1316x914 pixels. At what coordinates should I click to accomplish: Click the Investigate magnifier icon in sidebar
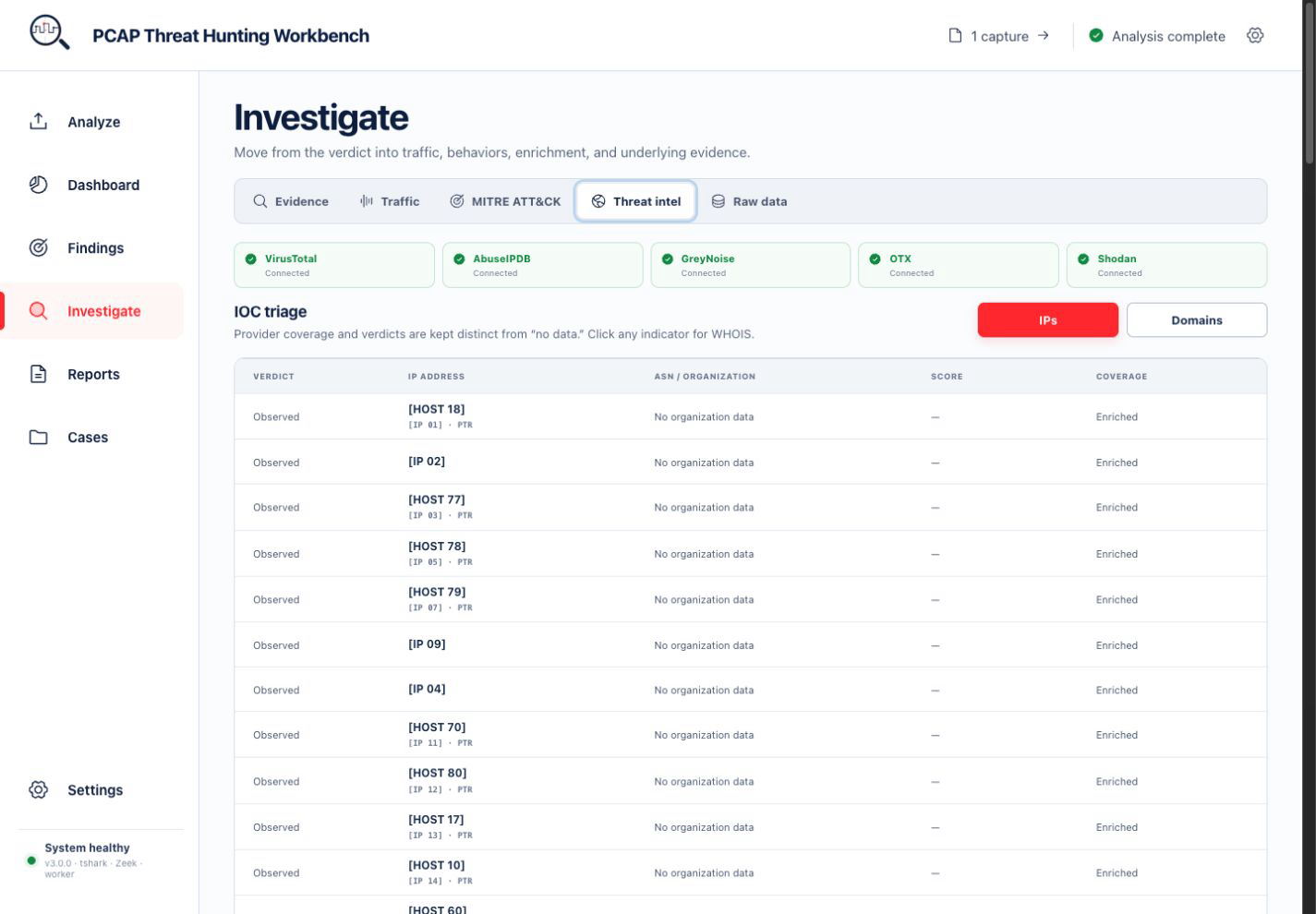(x=38, y=311)
